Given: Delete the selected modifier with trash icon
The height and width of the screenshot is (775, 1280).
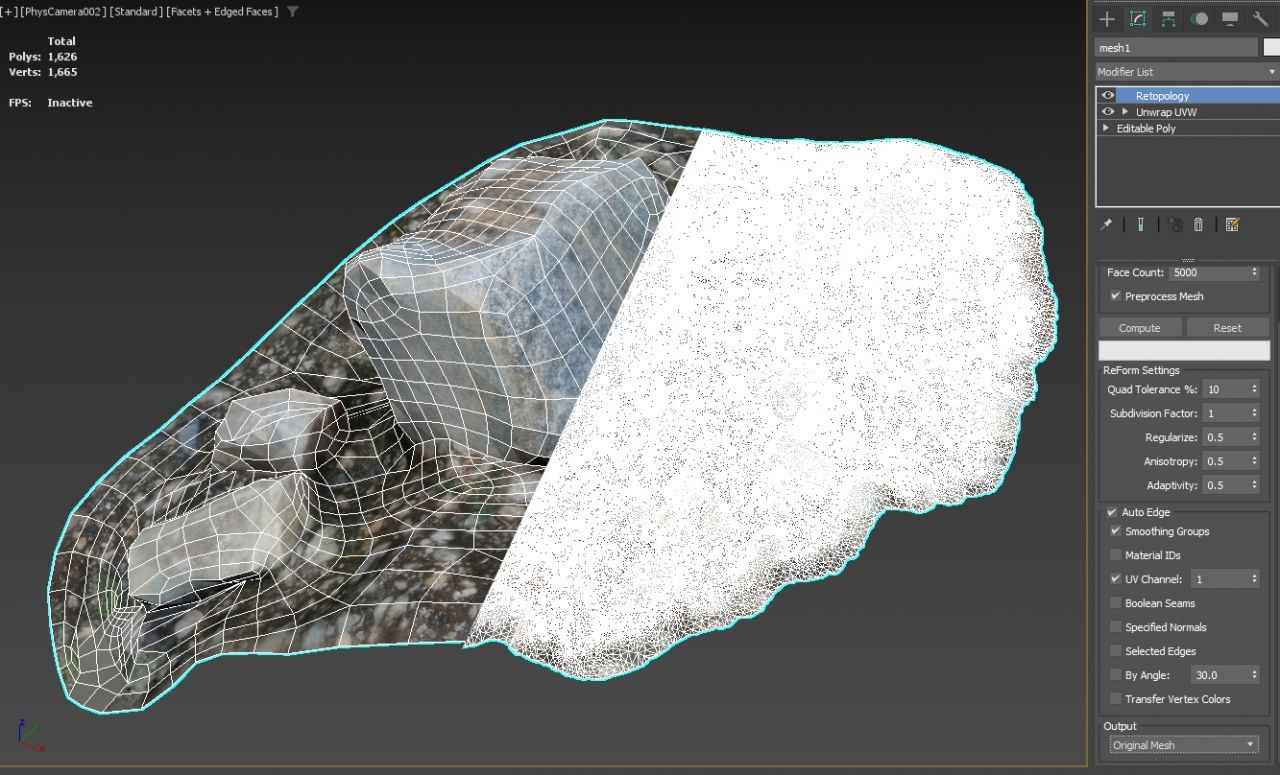Looking at the screenshot, I should [x=1198, y=224].
